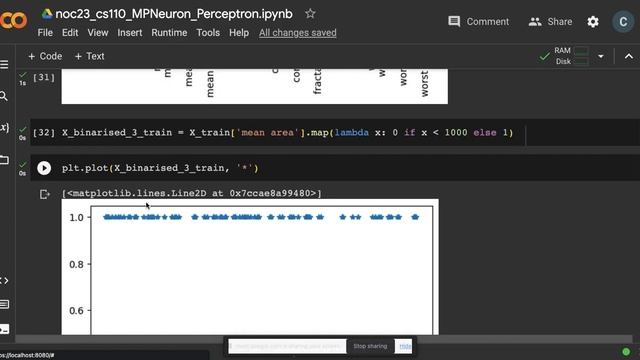Click the matplotlib Line2D output text
This screenshot has height=360, width=640.
(x=191, y=193)
